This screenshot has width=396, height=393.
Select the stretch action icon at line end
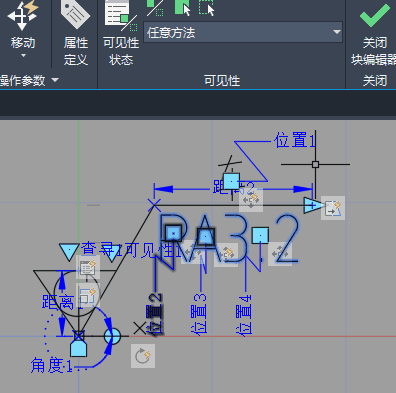pyautogui.click(x=333, y=208)
